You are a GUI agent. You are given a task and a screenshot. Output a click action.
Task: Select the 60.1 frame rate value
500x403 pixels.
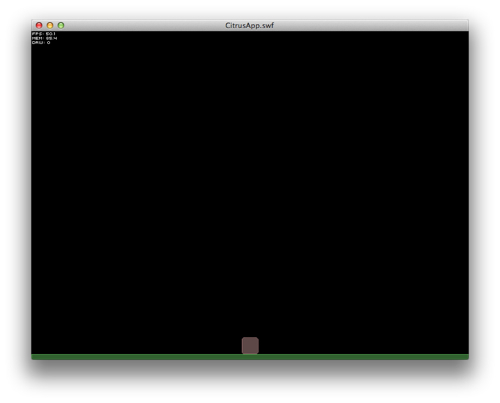51,34
